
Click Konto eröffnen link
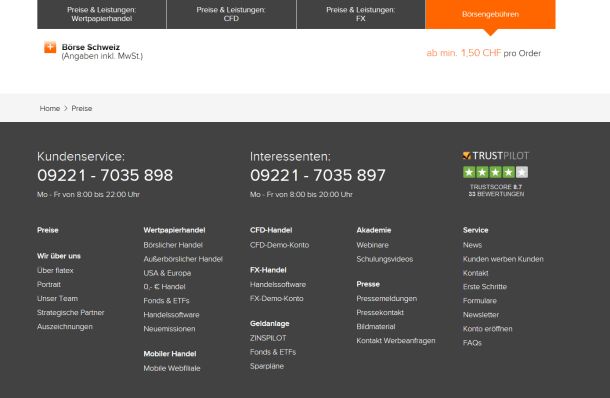pyautogui.click(x=487, y=329)
